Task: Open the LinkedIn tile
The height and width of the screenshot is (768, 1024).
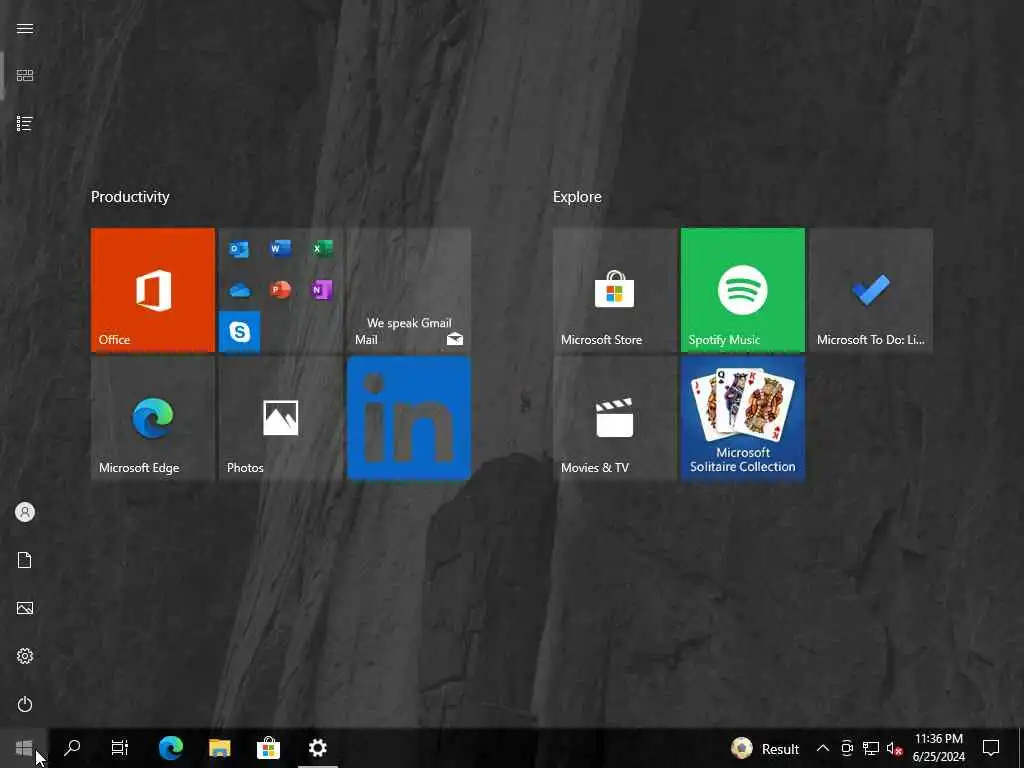Action: tap(409, 418)
